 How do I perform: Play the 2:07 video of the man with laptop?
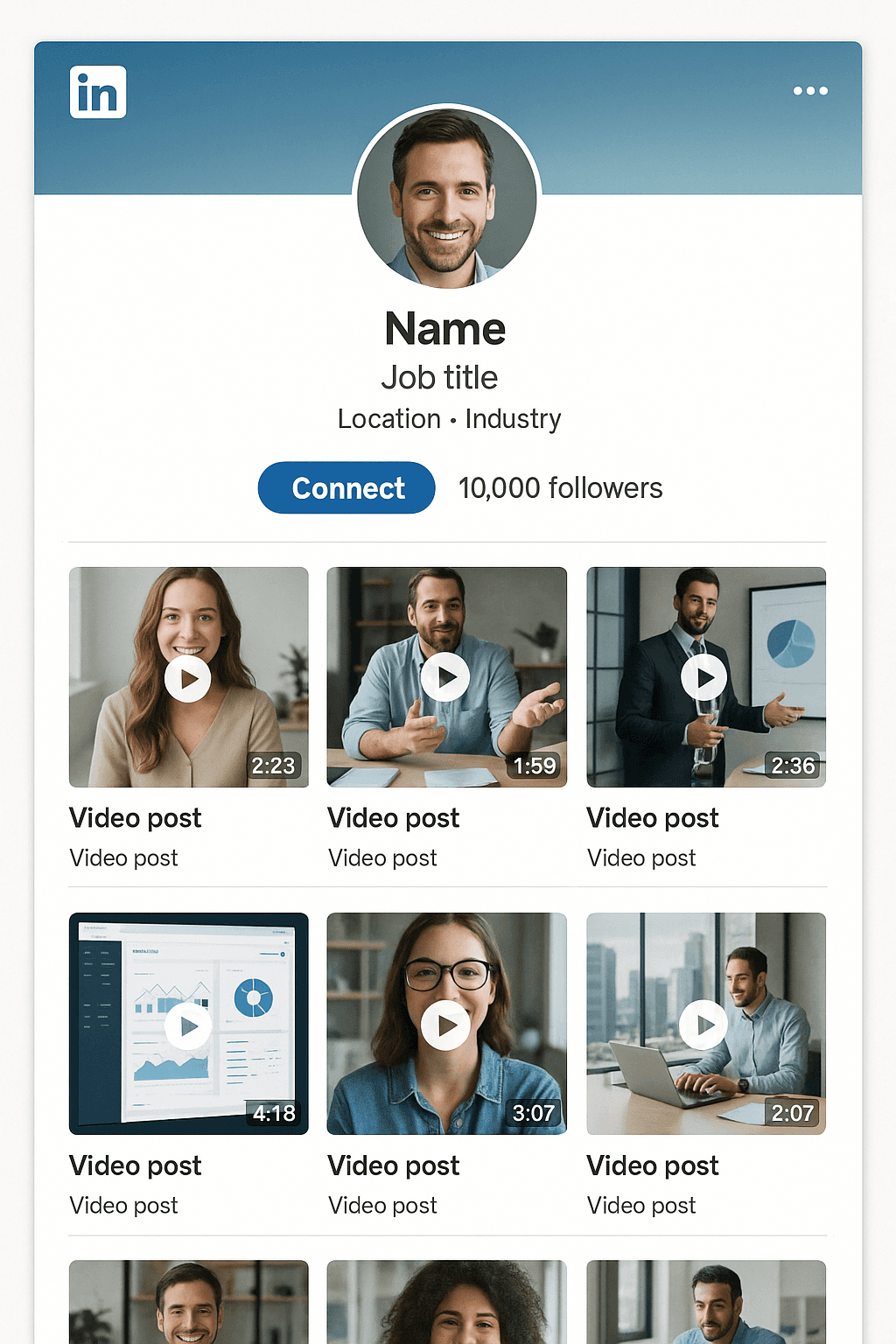click(x=706, y=1025)
